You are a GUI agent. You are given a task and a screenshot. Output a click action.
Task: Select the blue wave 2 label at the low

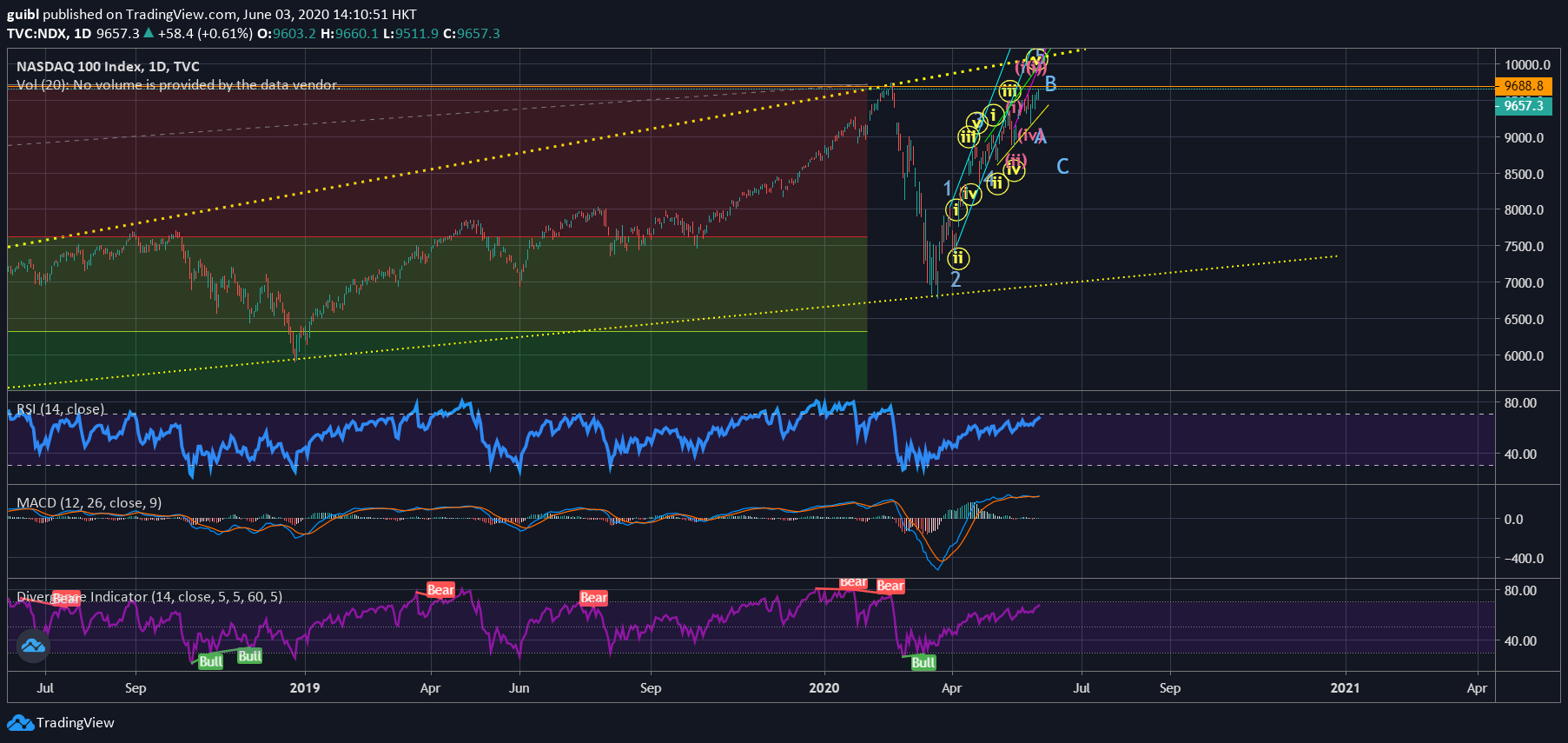pos(956,280)
